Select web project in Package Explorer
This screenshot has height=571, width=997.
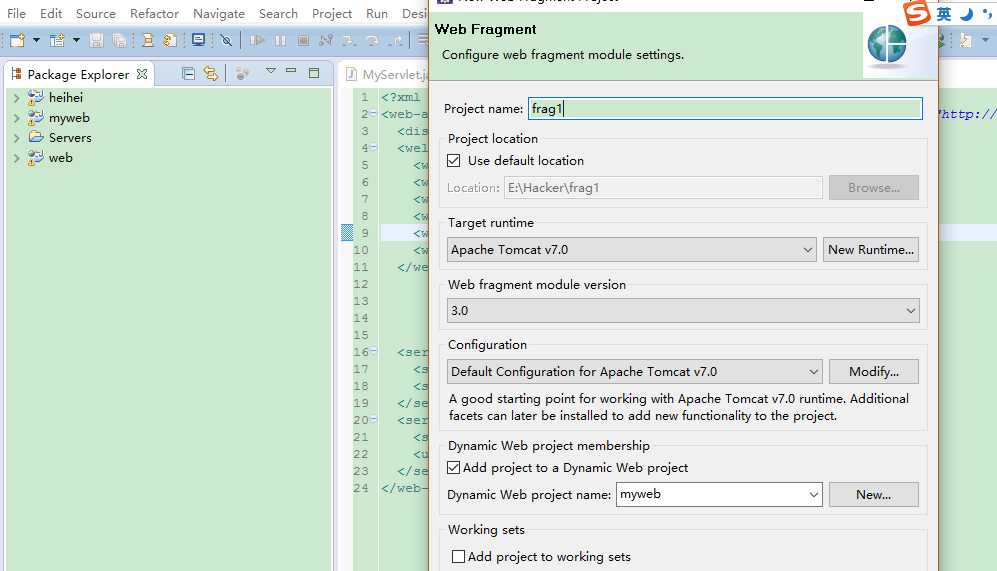(x=60, y=158)
